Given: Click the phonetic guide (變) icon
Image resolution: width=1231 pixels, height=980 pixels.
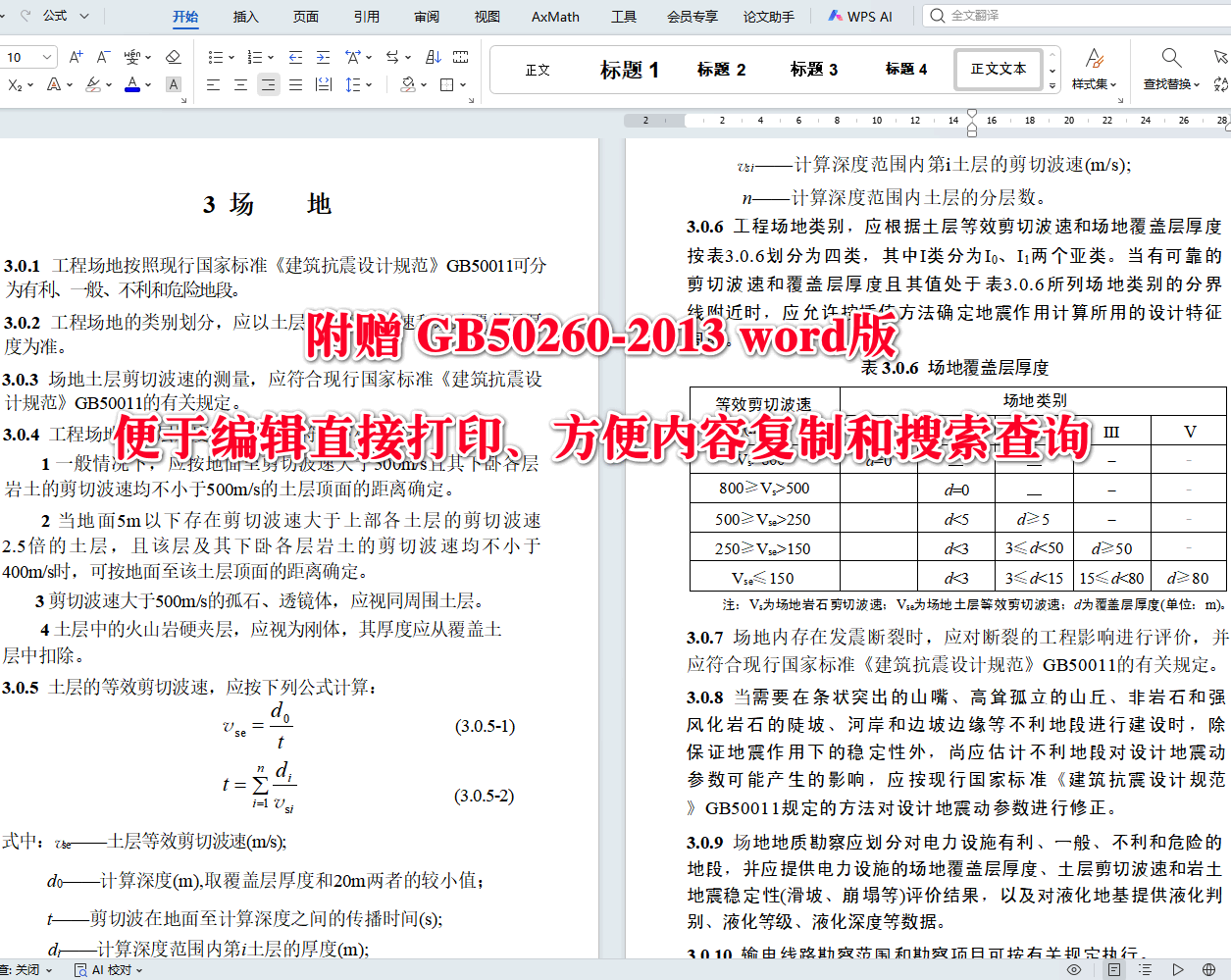Looking at the screenshot, I should (x=132, y=57).
